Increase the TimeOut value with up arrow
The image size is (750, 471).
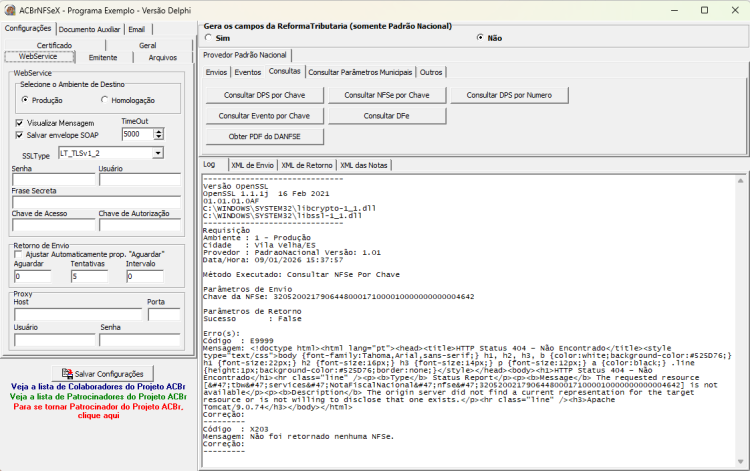pyautogui.click(x=159, y=131)
